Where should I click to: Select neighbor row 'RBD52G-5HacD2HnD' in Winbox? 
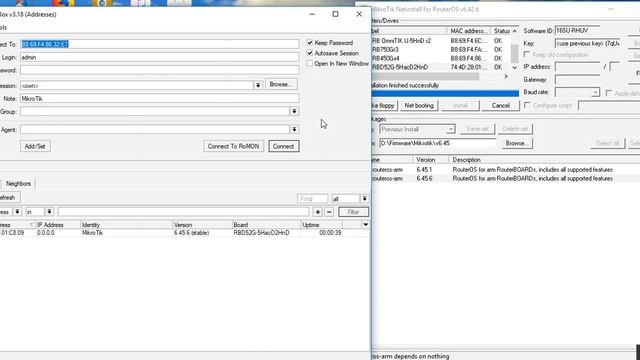tap(184, 233)
